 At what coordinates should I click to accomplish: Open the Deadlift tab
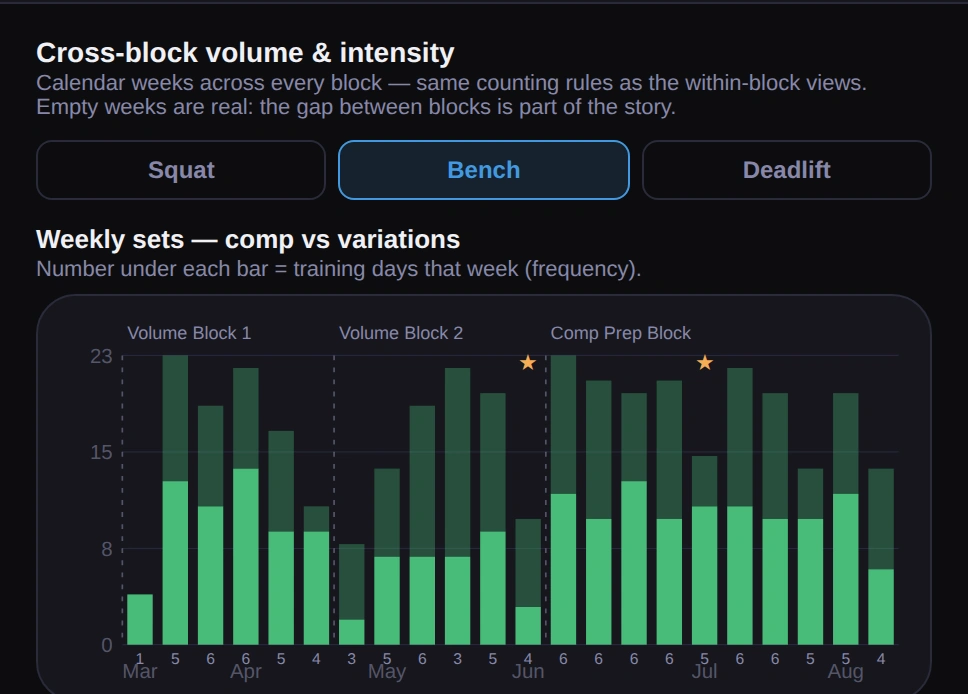pos(786,170)
